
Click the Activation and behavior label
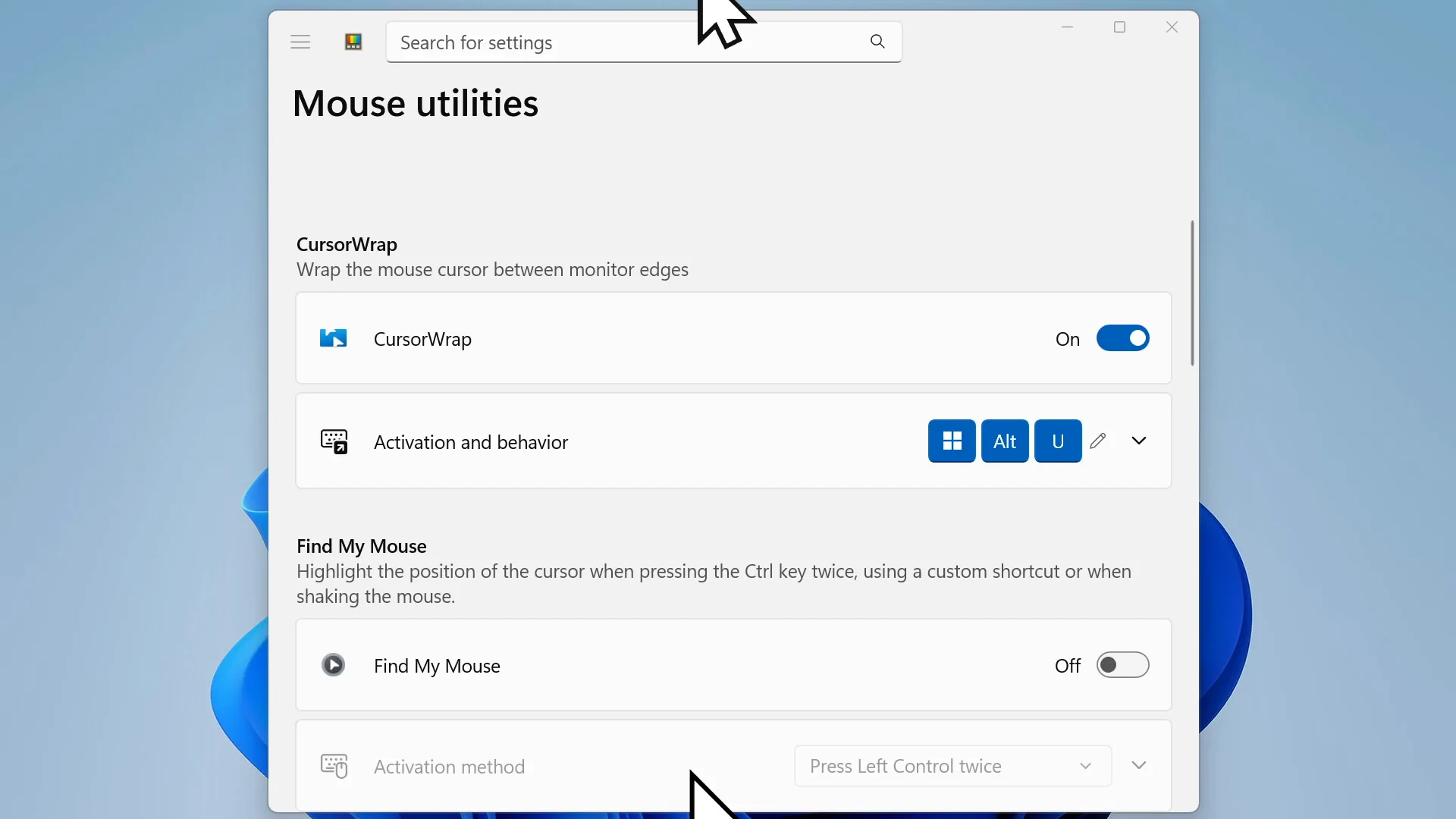[471, 442]
